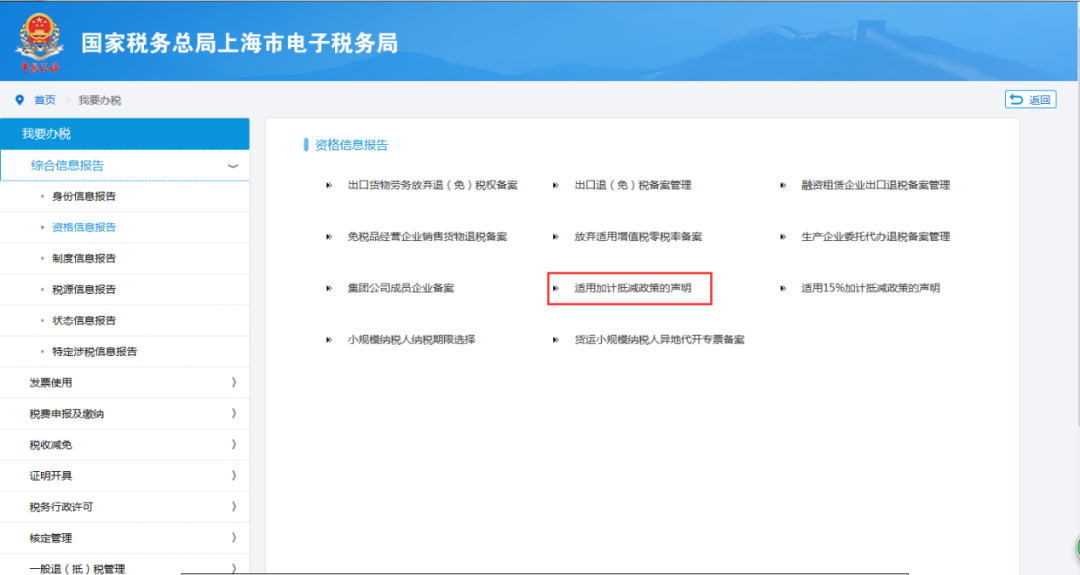Open 货运小规模纳税人异地代开专票备案 link

tap(659, 339)
